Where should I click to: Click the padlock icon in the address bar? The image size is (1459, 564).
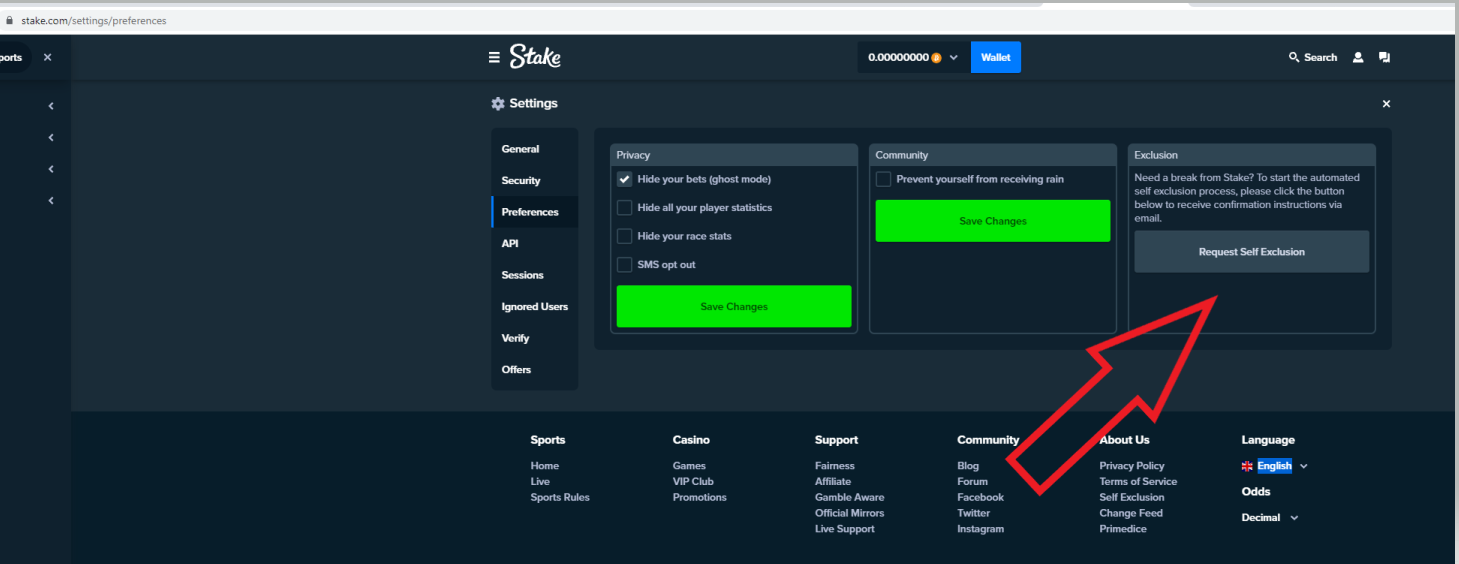point(9,20)
